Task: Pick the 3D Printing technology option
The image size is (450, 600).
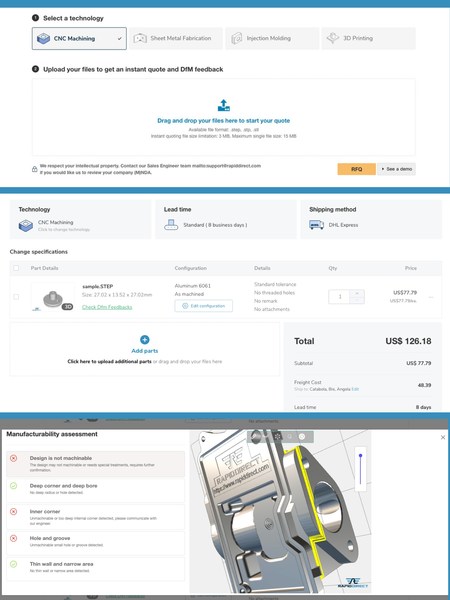Action: coord(368,38)
